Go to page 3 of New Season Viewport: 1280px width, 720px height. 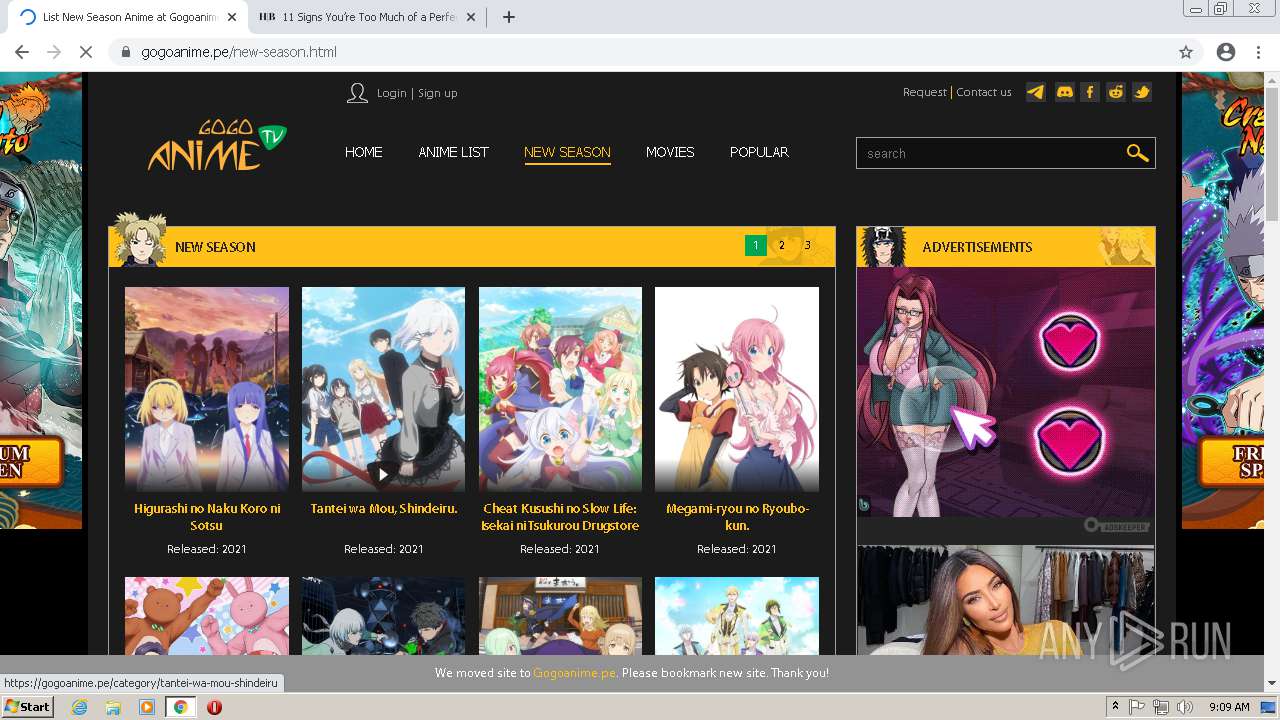coord(807,245)
